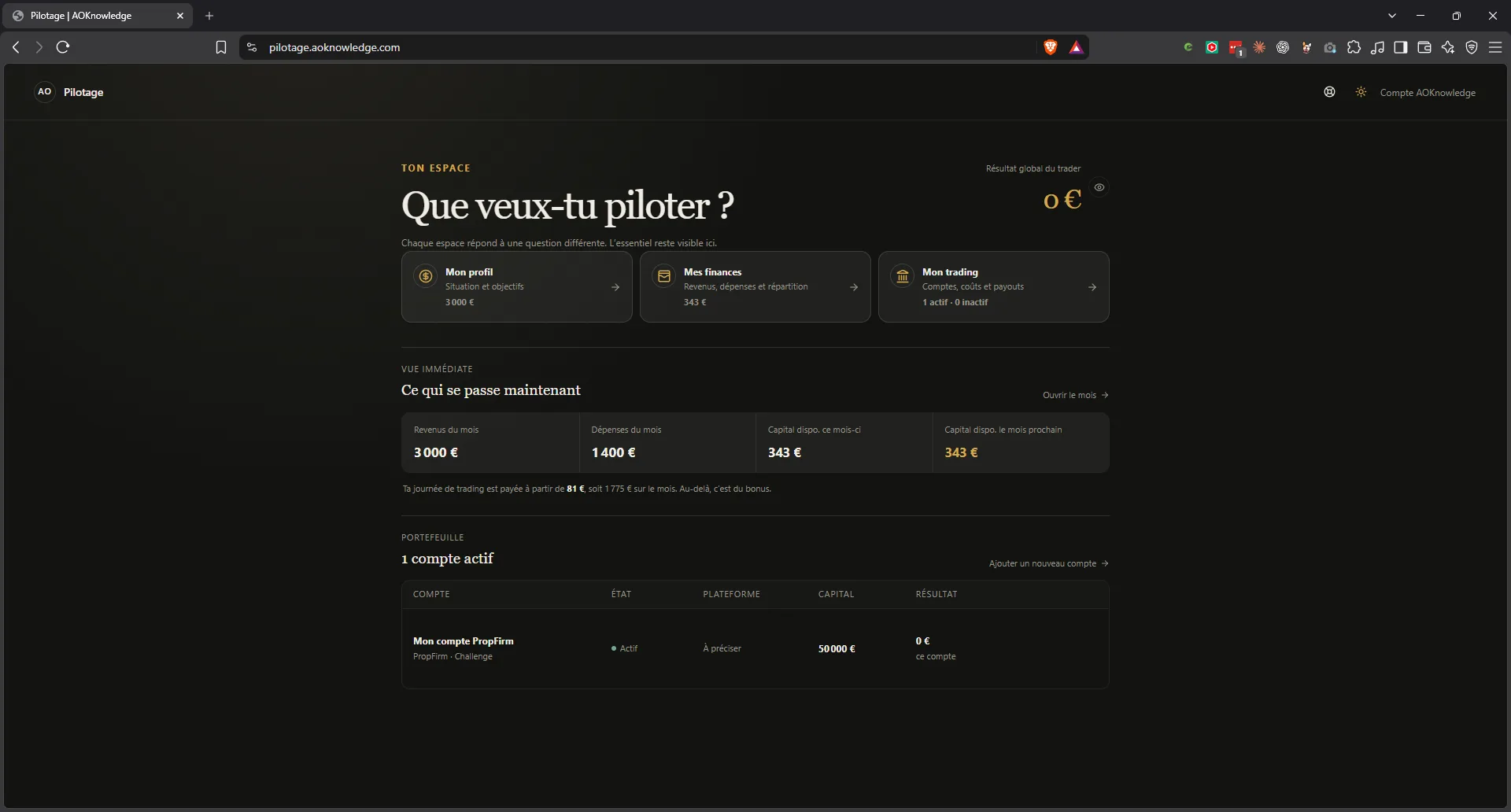Toggle visibility of the global result amount
Viewport: 1511px width, 812px height.
click(x=1099, y=187)
